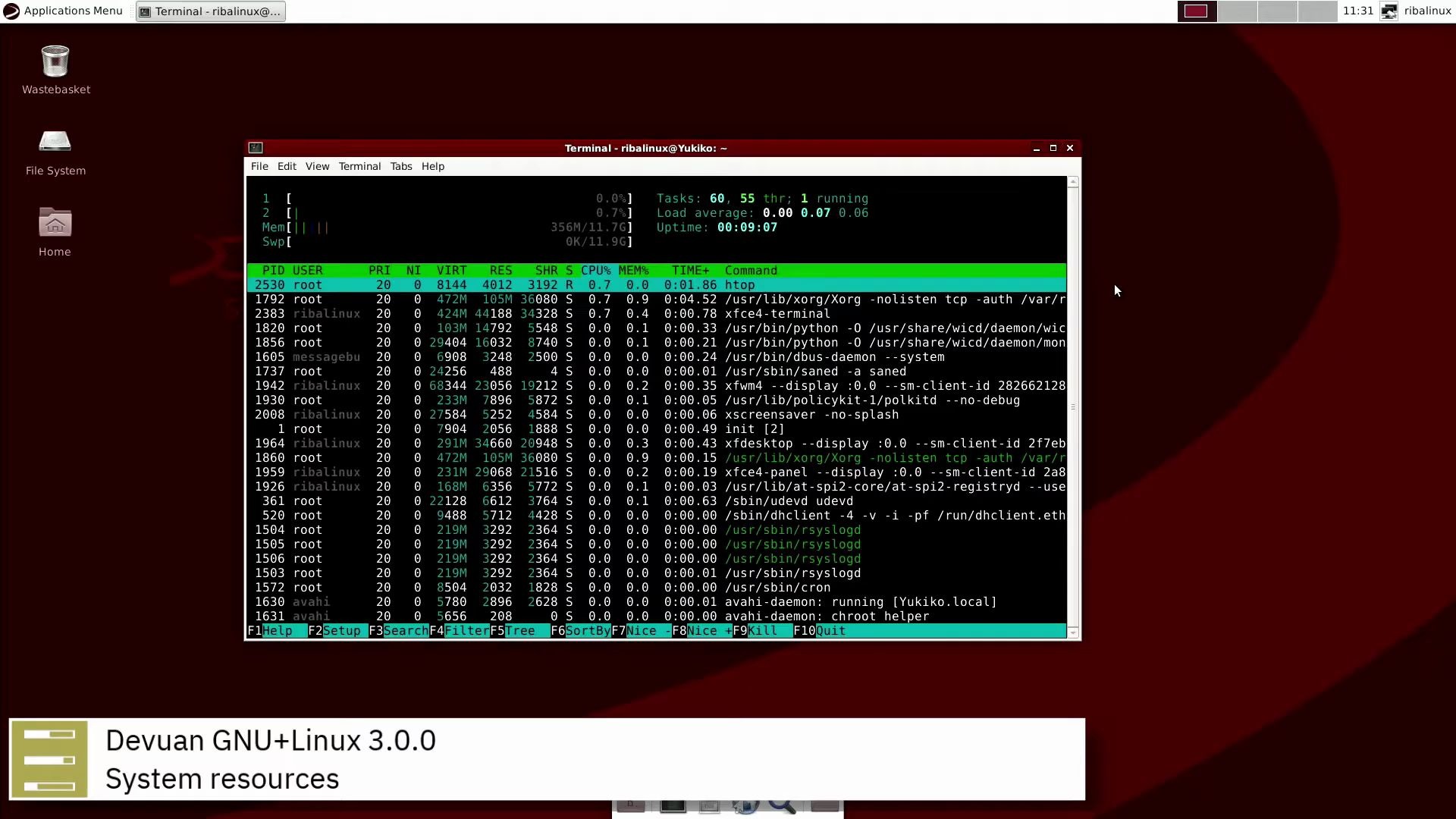Click the 11:31 panel clock
This screenshot has height=819, width=1456.
point(1357,11)
